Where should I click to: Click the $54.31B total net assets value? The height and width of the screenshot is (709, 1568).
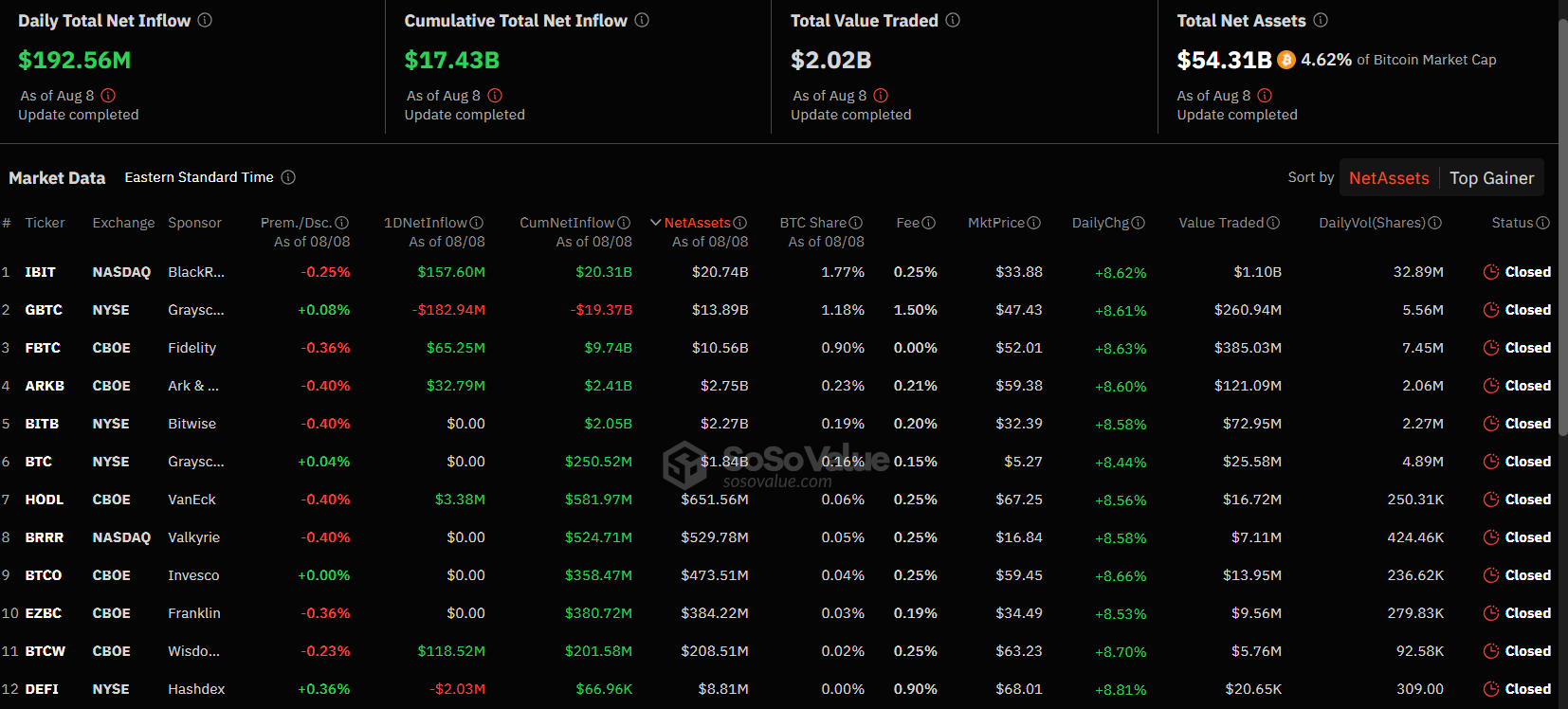point(1224,60)
